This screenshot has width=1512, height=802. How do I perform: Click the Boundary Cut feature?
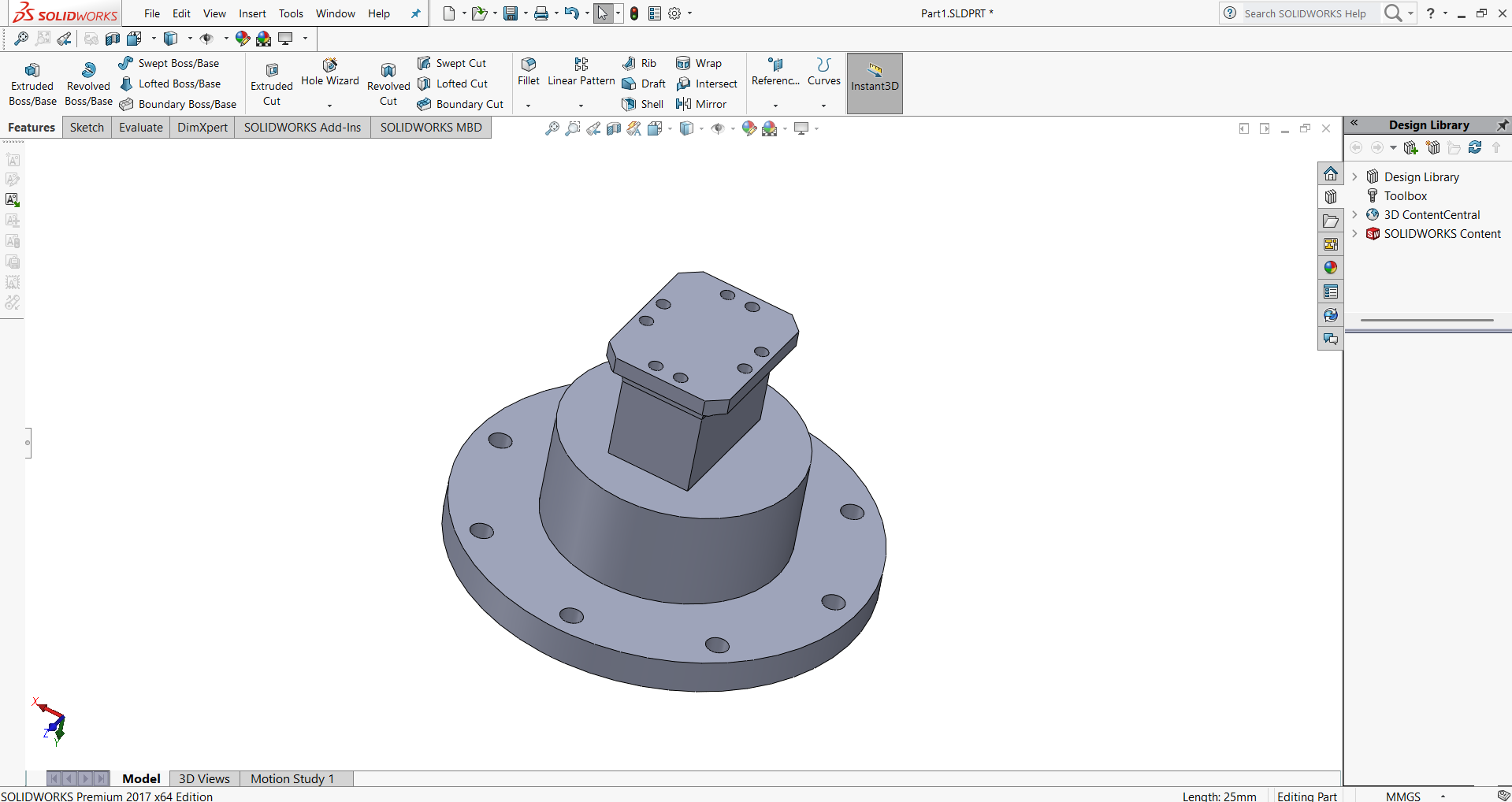click(460, 104)
